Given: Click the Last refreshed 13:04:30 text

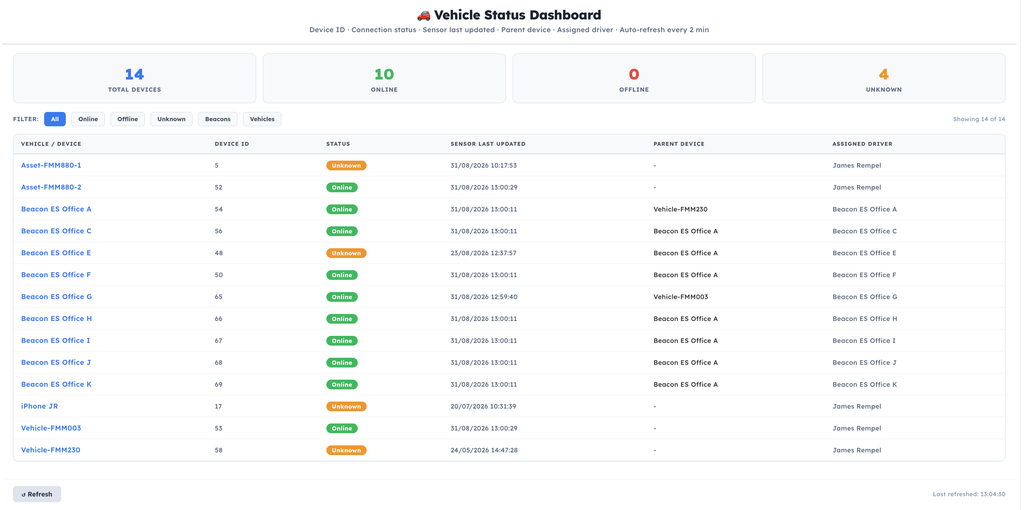Looking at the screenshot, I should click(969, 494).
